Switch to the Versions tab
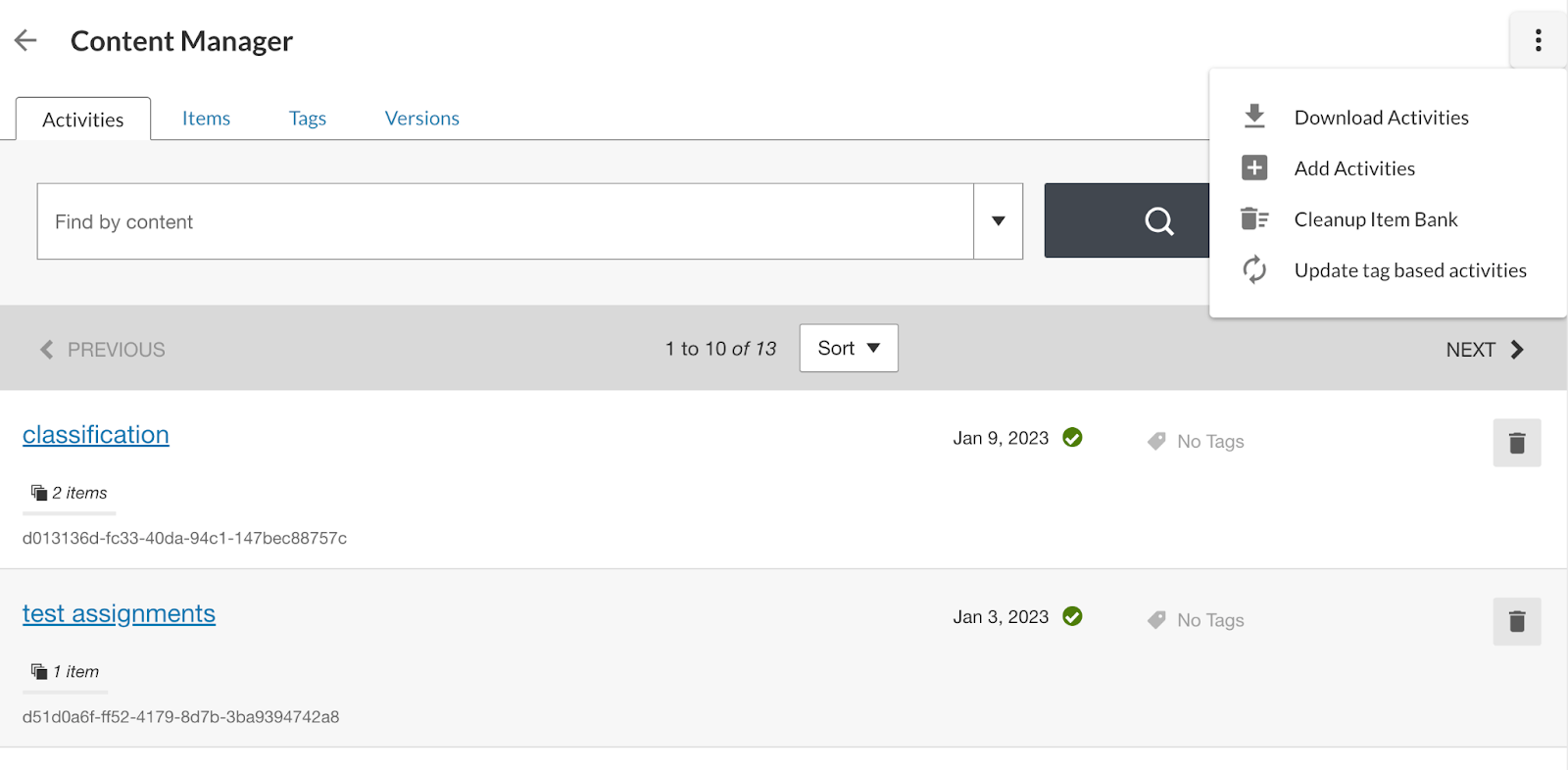Viewport: 1568px width, 770px height. (x=421, y=118)
